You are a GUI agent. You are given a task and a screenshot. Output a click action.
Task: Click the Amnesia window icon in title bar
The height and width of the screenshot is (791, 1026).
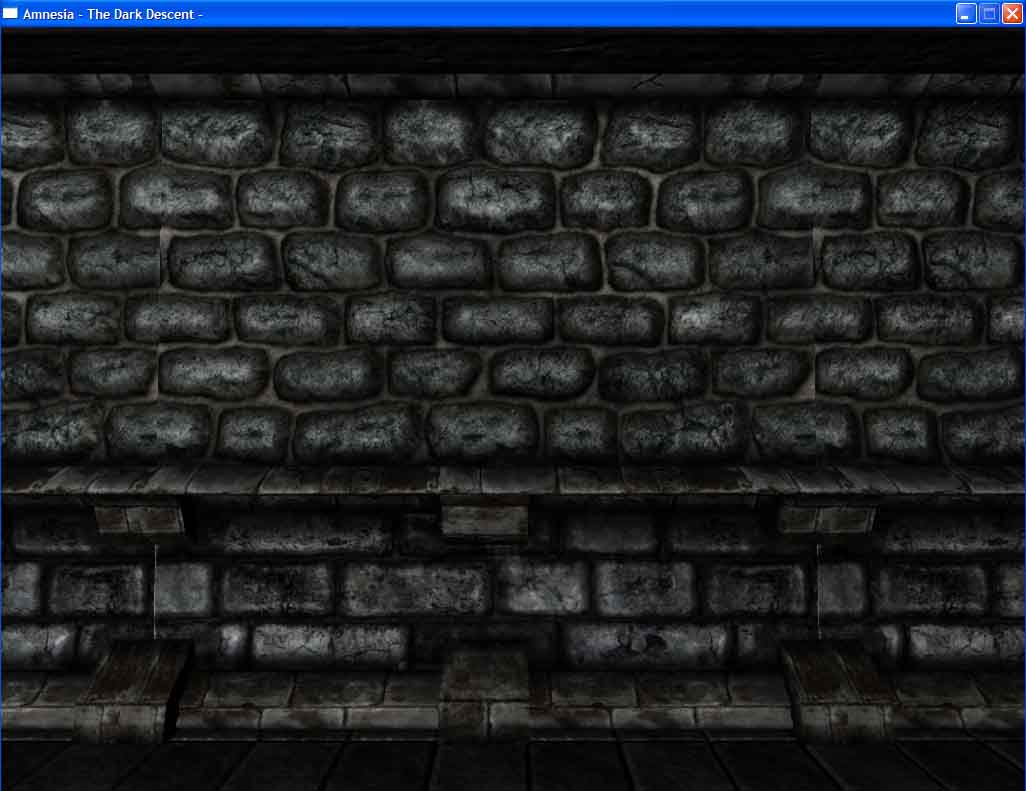coord(11,14)
